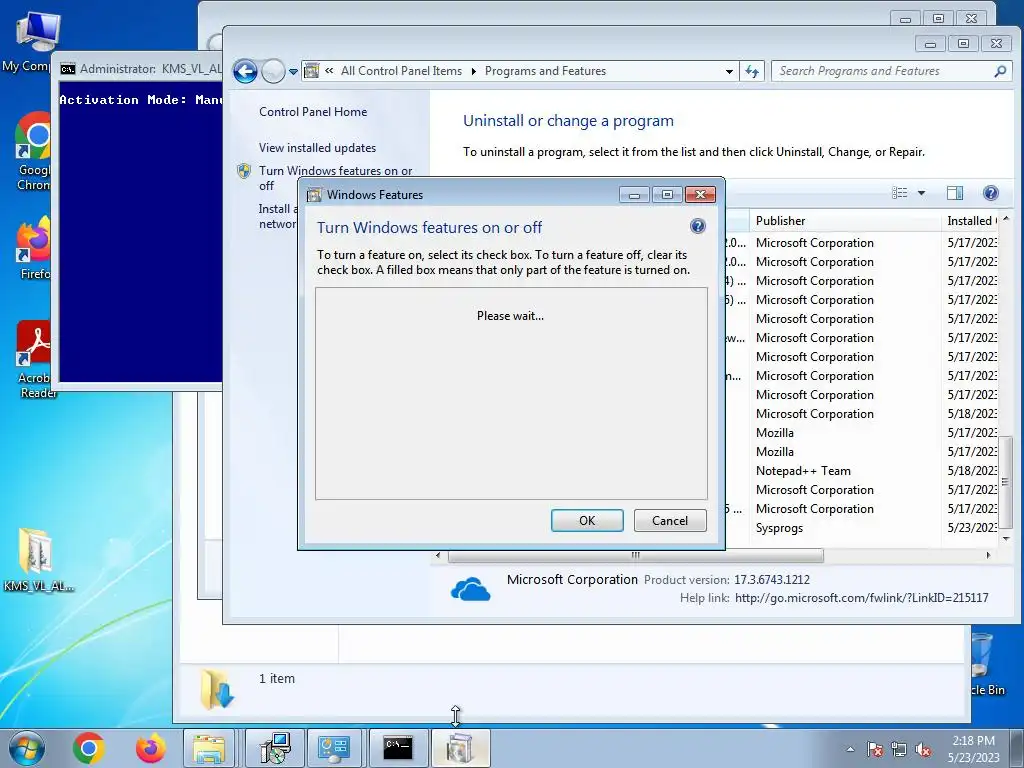Click Programs and Features breadcrumb
1024x768 pixels.
pyautogui.click(x=545, y=71)
